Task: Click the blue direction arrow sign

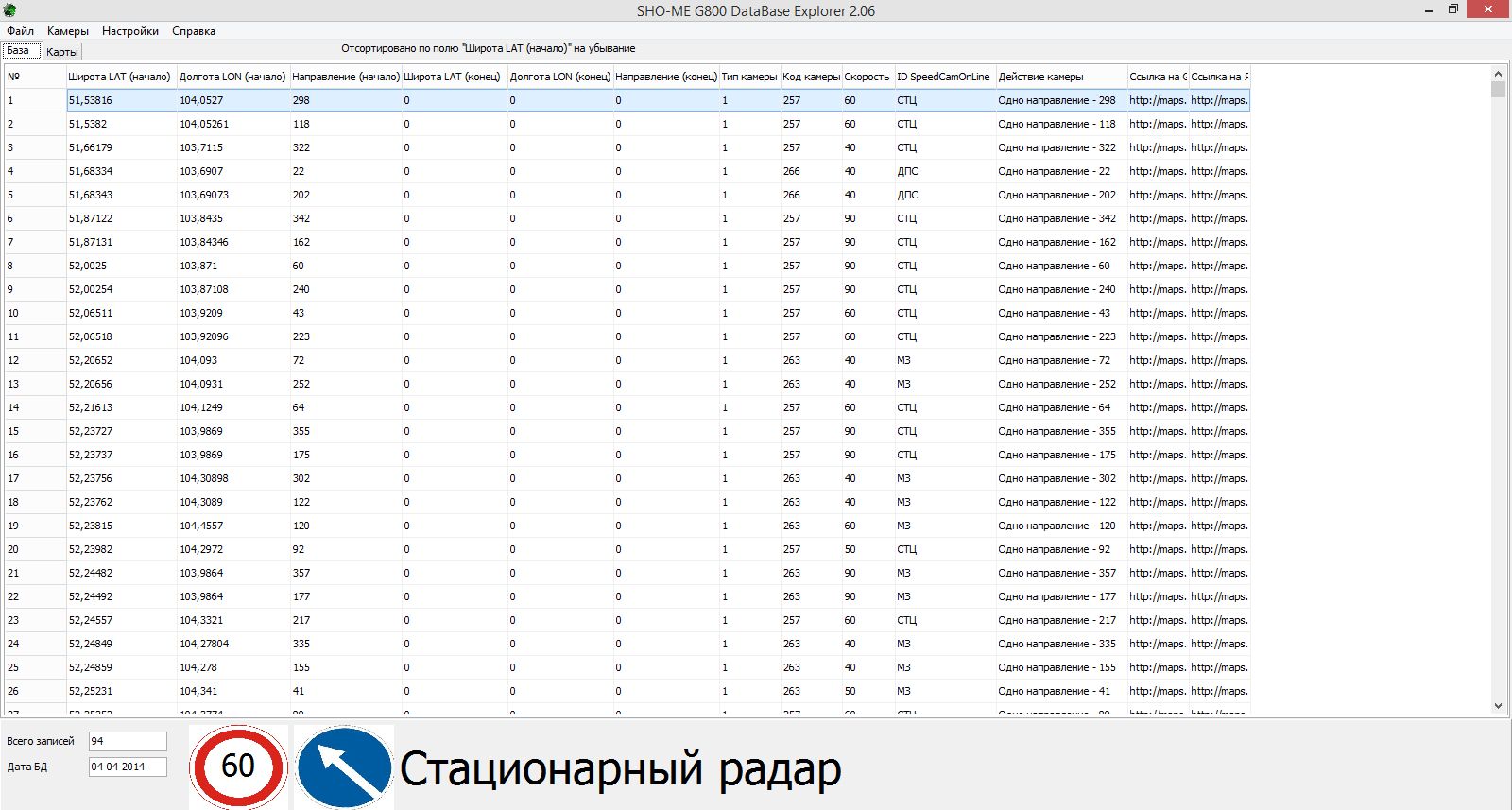Action: tap(344, 767)
